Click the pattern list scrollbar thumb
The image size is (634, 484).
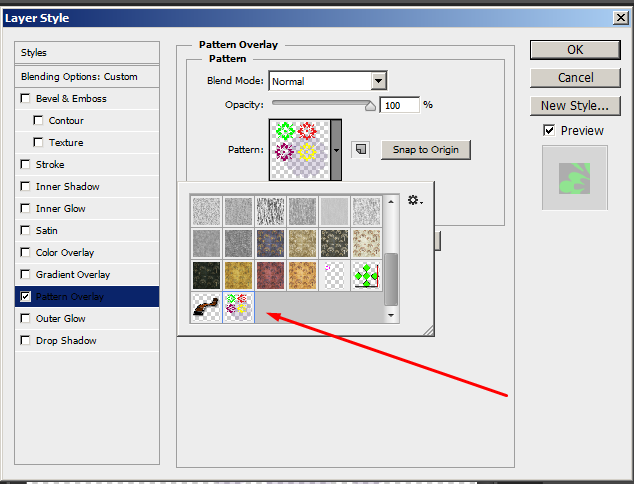[391, 279]
